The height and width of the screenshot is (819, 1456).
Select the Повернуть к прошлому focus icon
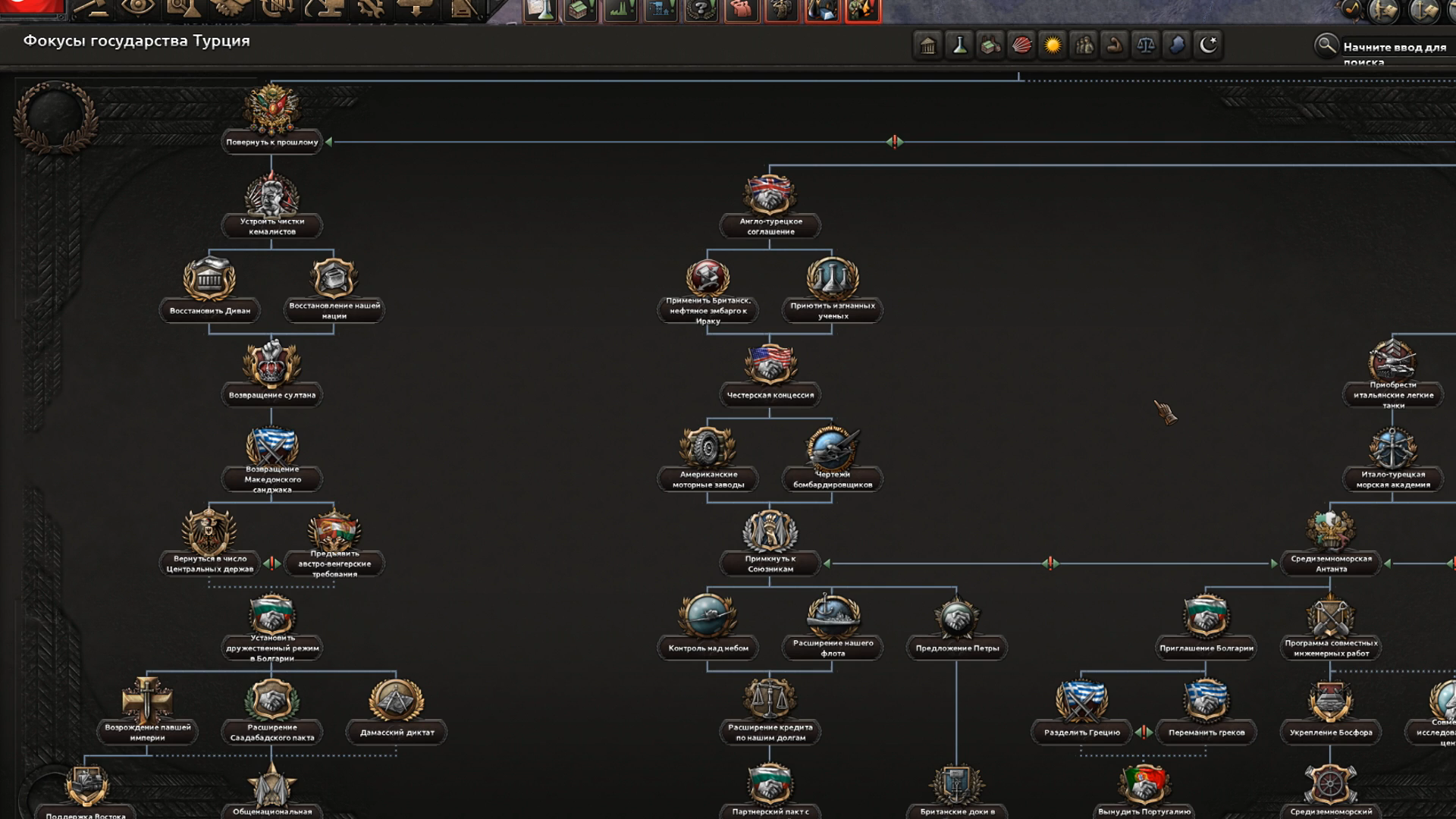pyautogui.click(x=271, y=111)
